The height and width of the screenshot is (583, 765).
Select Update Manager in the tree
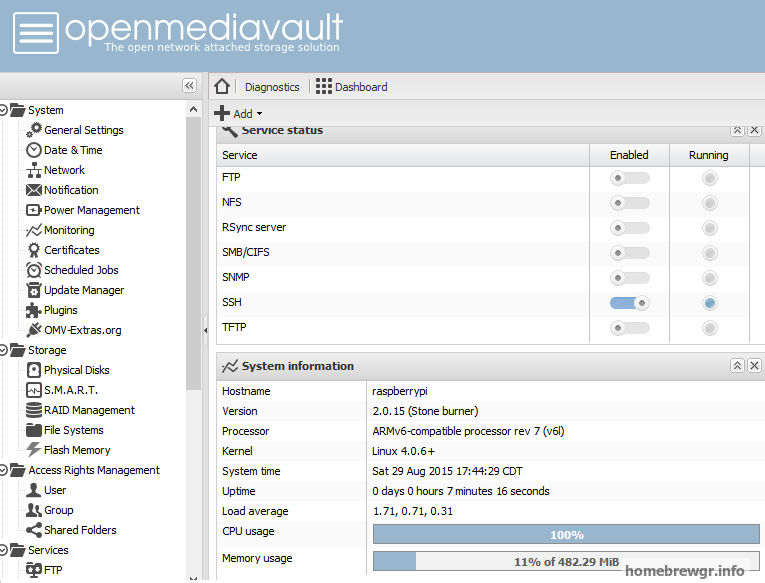click(84, 290)
